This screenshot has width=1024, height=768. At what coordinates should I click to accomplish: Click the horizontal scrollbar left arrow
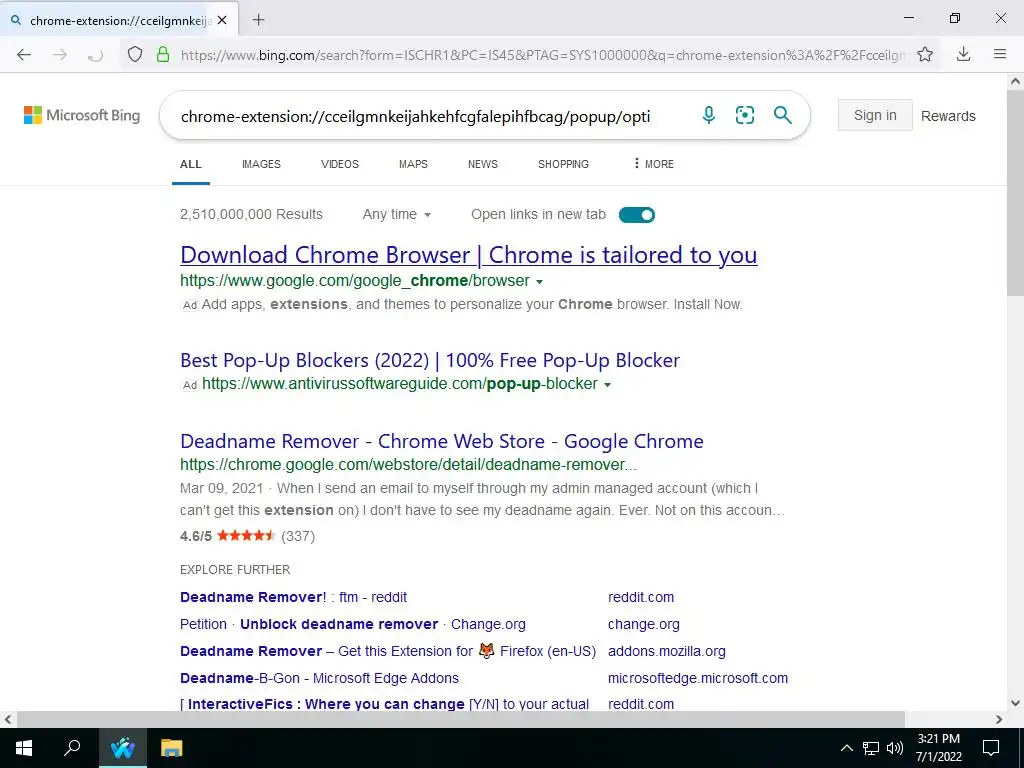tap(7, 719)
